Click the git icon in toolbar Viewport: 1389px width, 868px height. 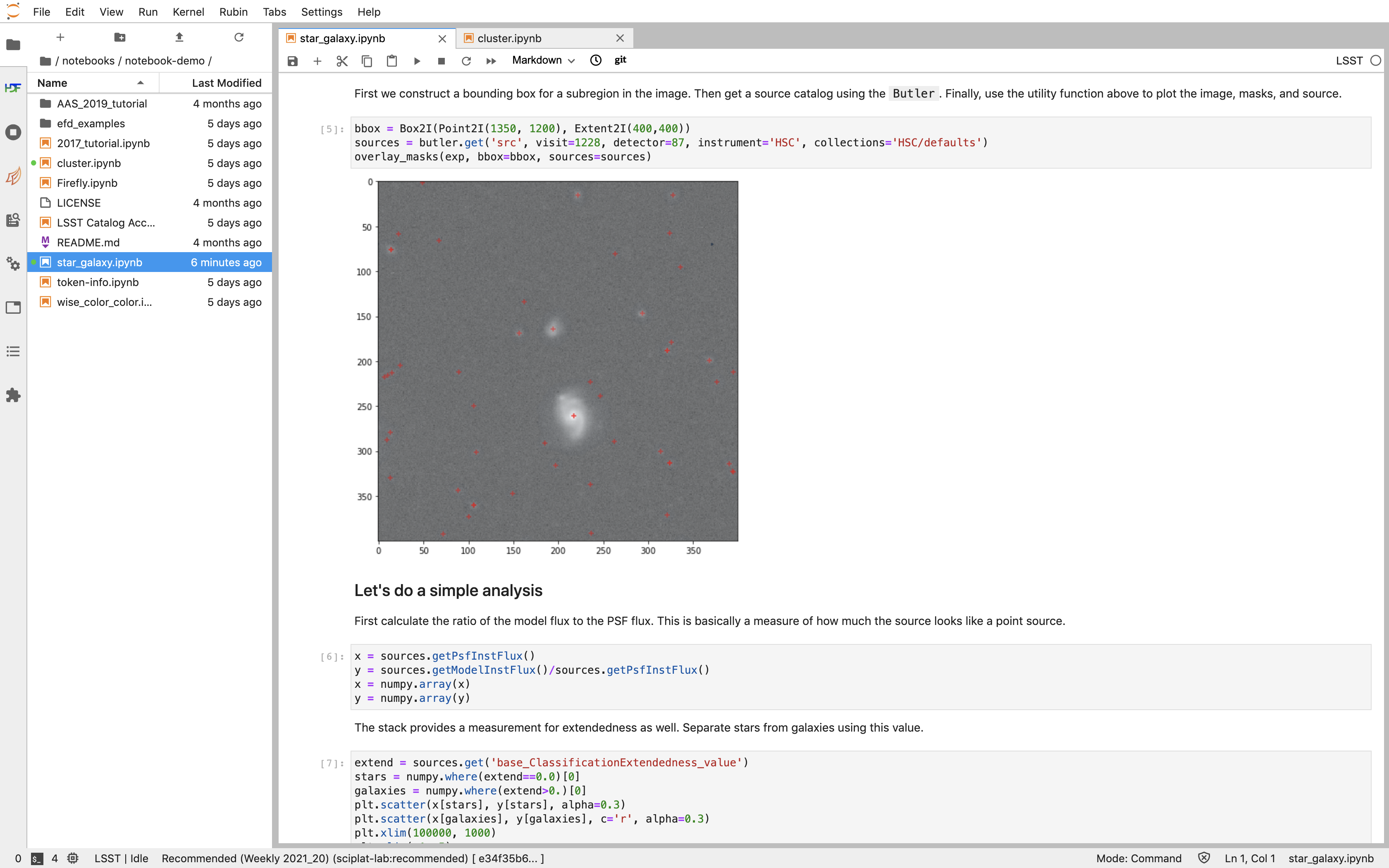pyautogui.click(x=620, y=60)
